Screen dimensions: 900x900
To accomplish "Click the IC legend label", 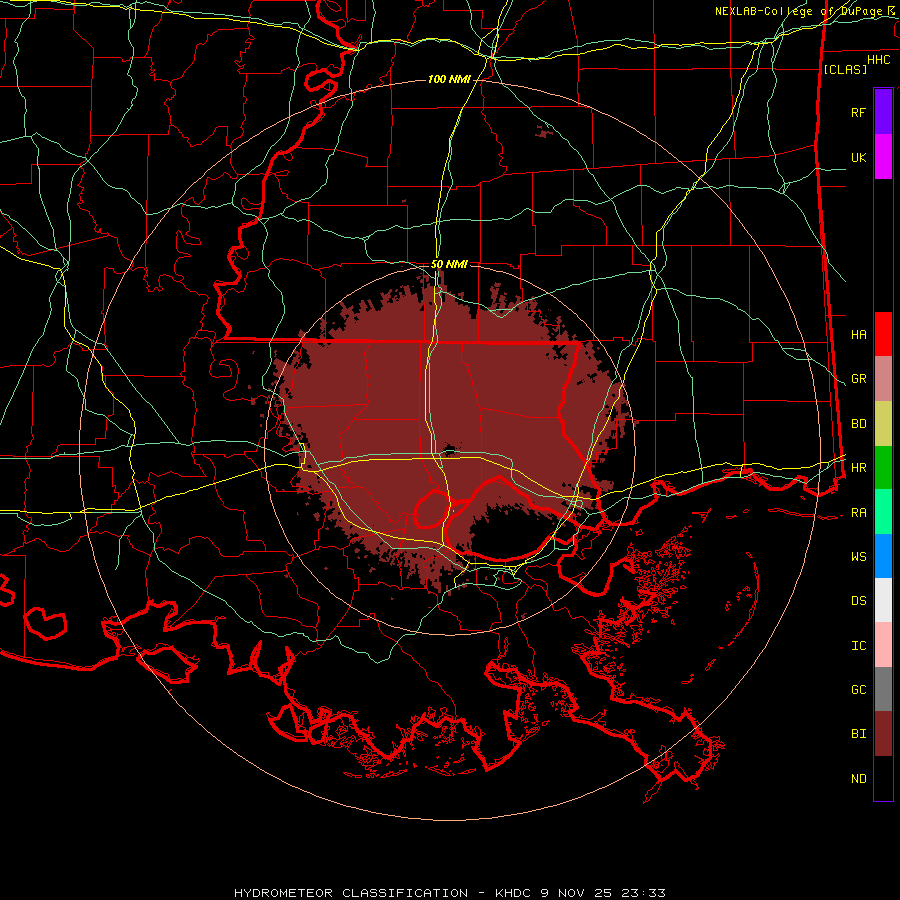I will [859, 646].
